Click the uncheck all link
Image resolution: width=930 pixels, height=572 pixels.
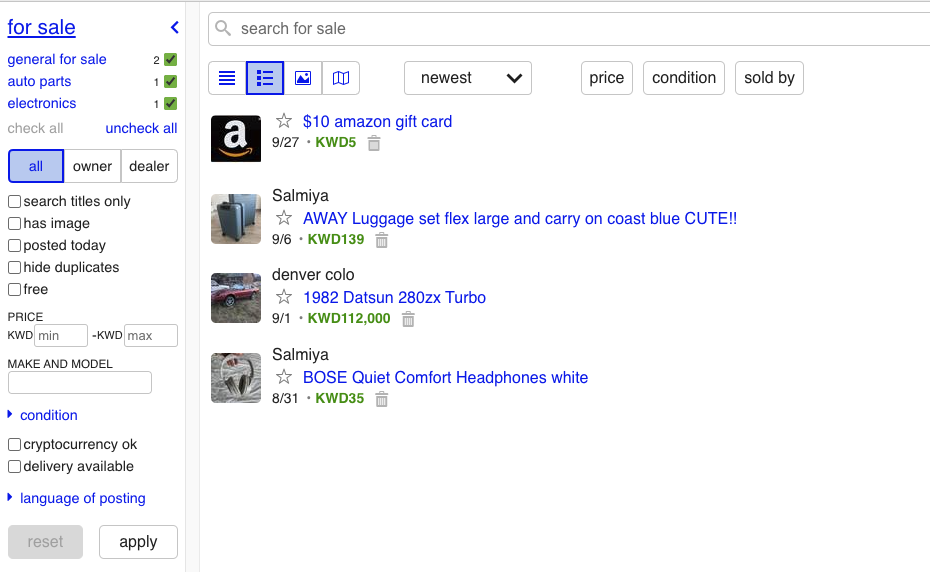[141, 128]
